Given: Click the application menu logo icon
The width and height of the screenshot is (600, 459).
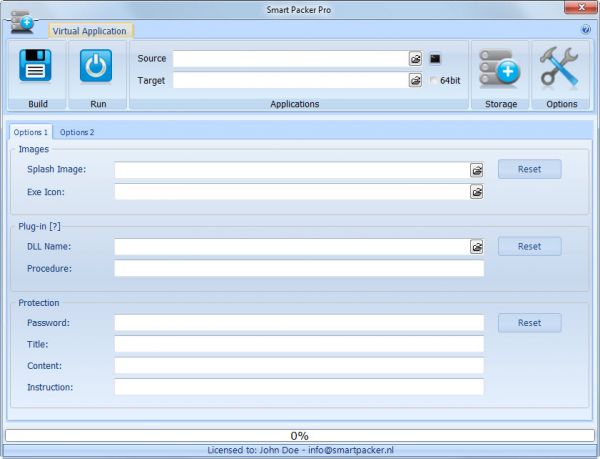Looking at the screenshot, I should point(22,22).
